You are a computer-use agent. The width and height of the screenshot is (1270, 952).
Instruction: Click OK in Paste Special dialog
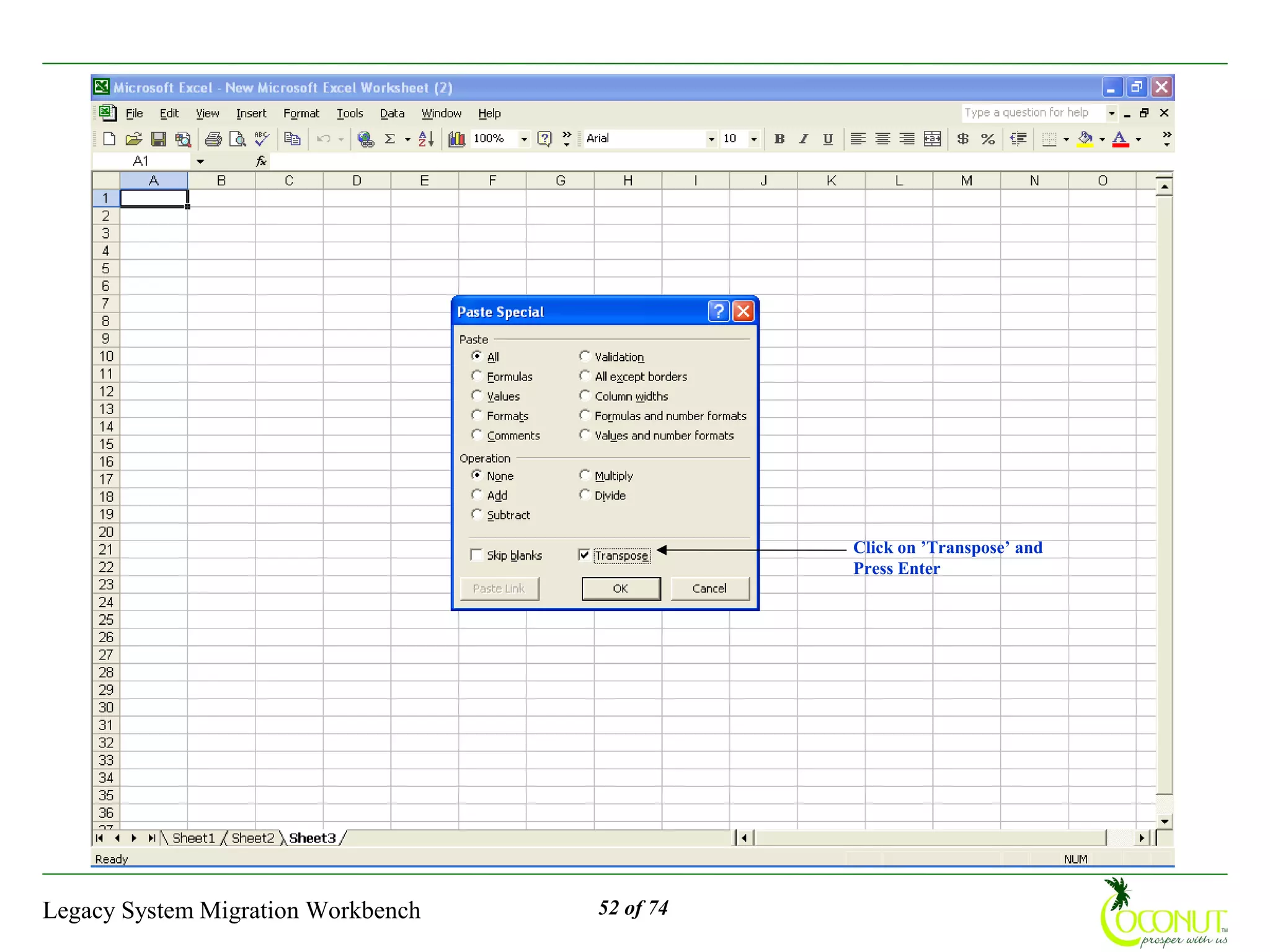pyautogui.click(x=621, y=588)
